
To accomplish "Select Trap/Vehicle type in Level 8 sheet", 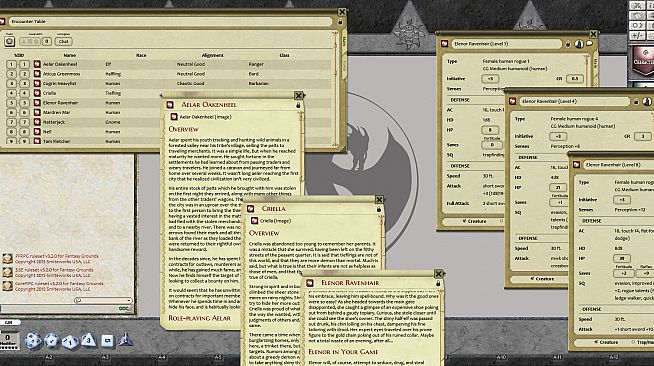I will pyautogui.click(x=643, y=342).
